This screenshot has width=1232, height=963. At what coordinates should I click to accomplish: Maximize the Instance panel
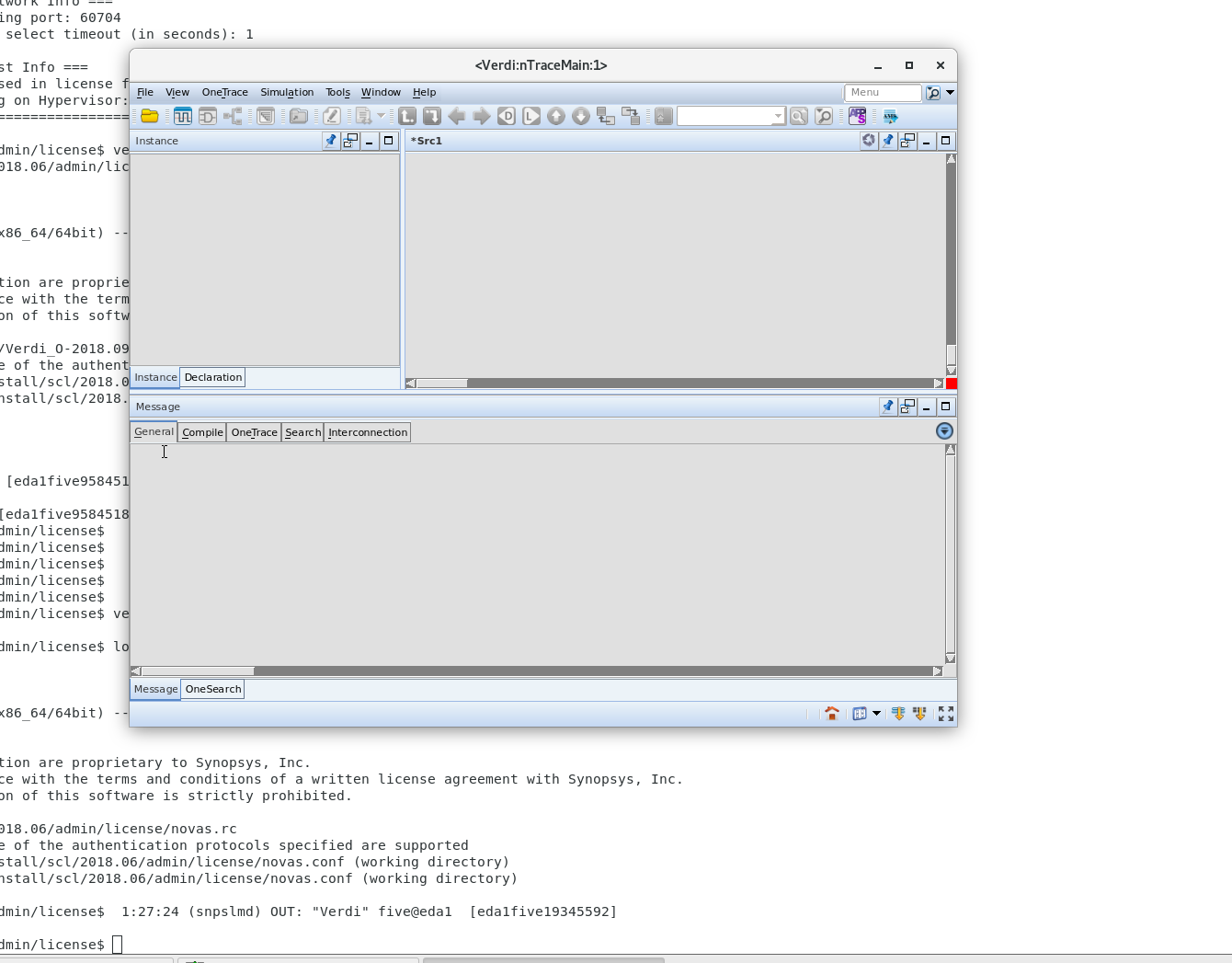389,141
